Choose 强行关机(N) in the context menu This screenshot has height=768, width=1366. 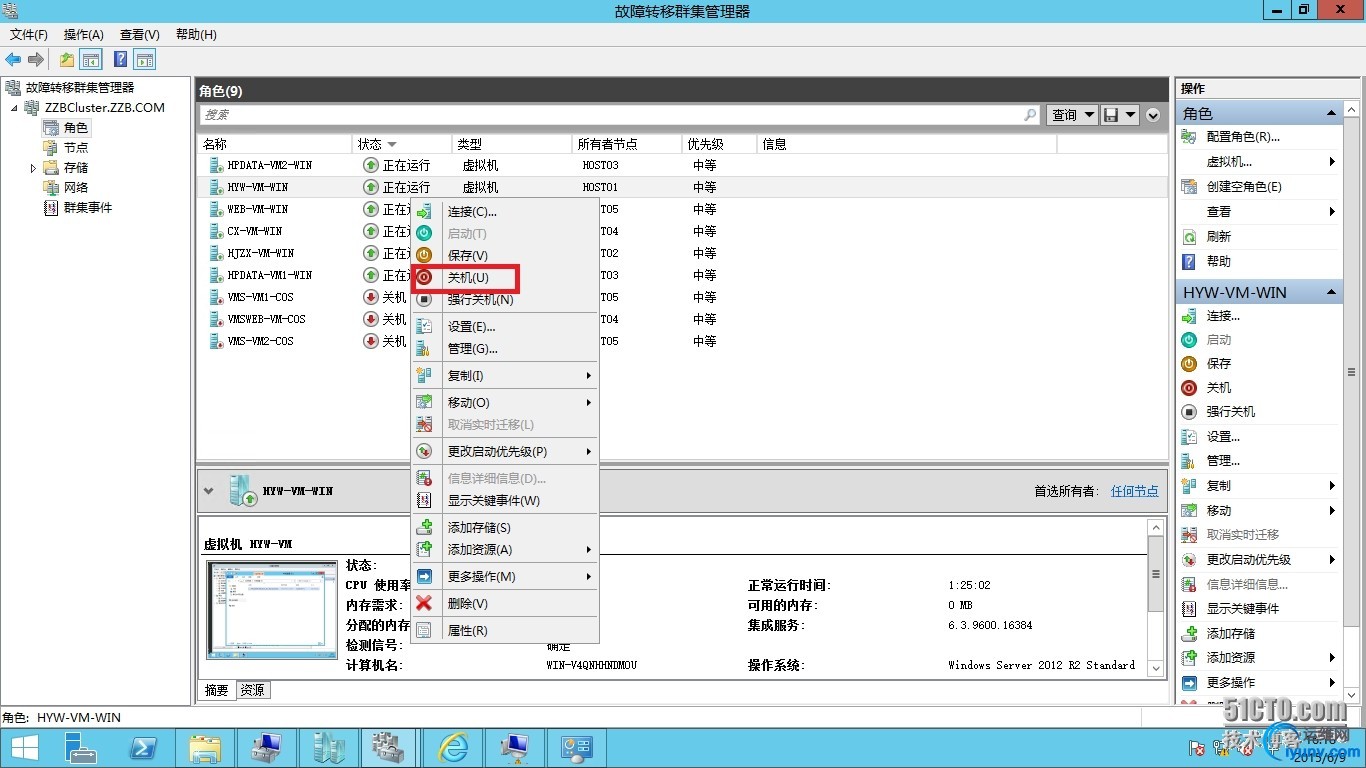click(x=505, y=299)
